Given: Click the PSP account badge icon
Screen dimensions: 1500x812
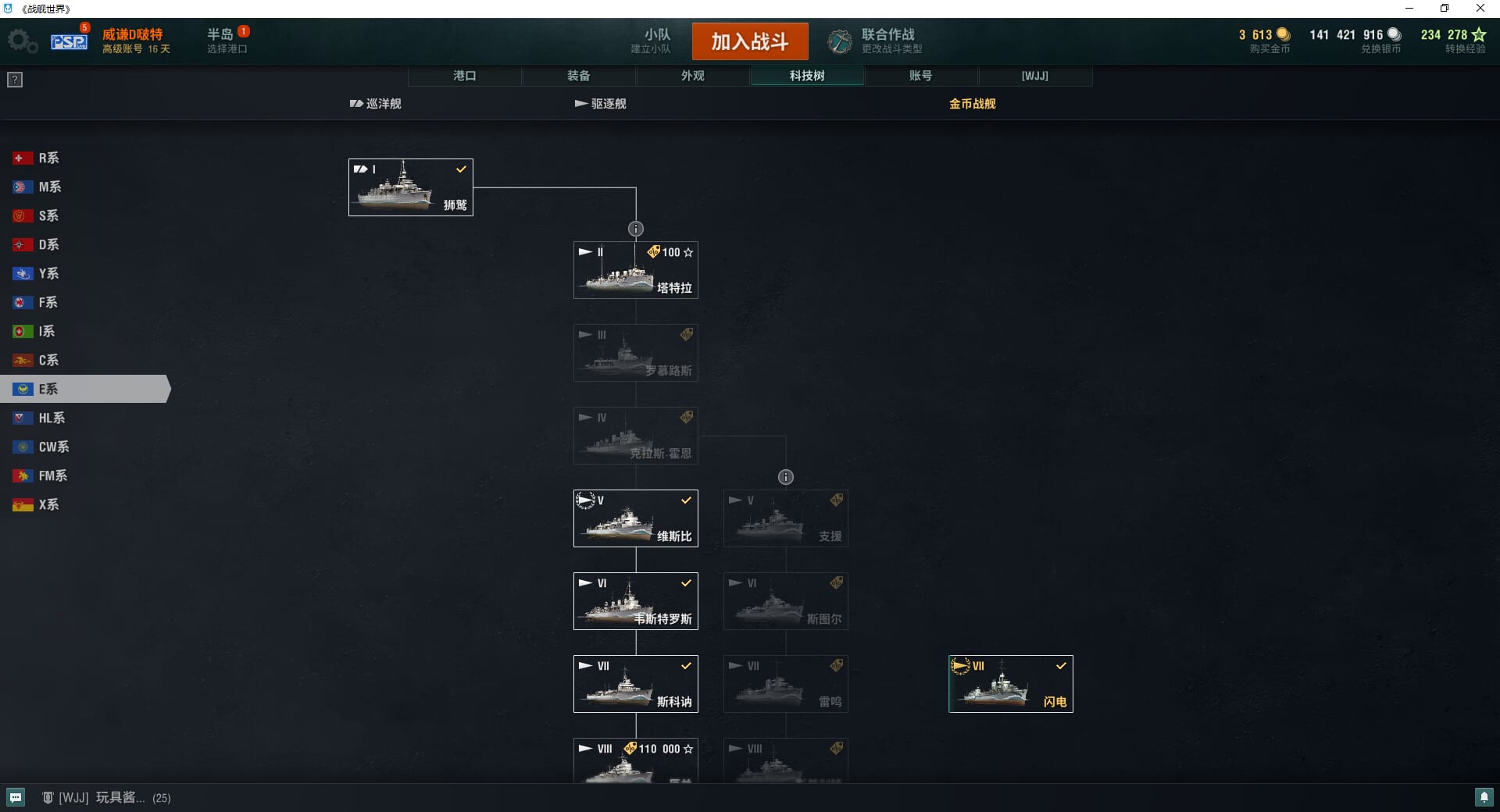Looking at the screenshot, I should coord(69,41).
